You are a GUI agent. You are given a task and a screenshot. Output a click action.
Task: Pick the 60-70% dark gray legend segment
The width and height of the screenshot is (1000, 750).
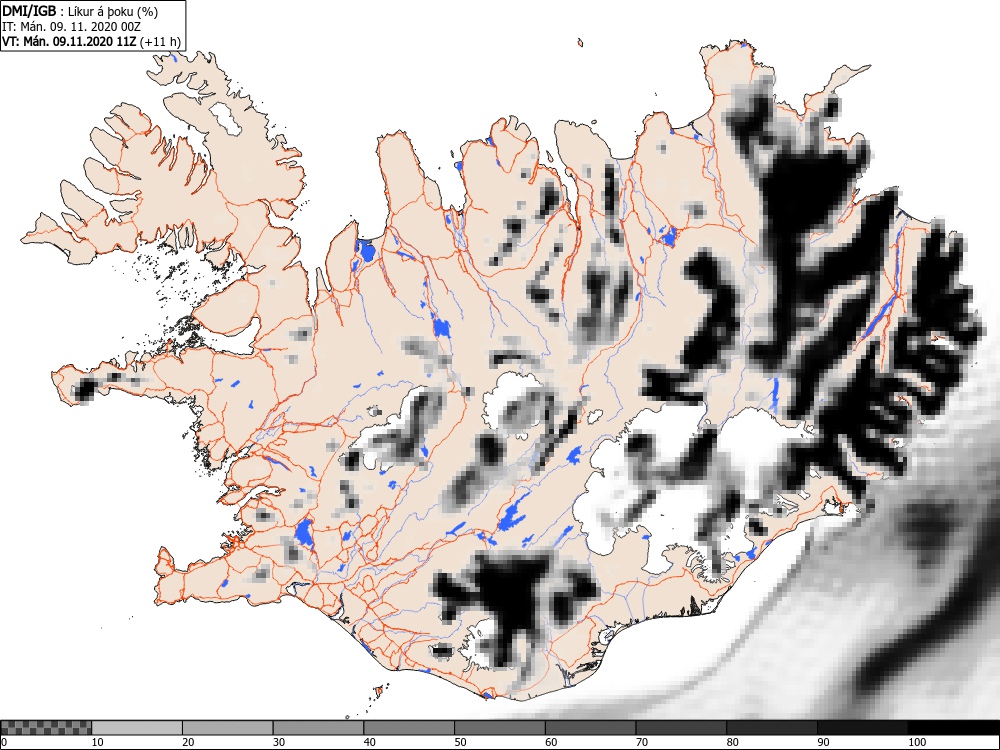(x=591, y=728)
